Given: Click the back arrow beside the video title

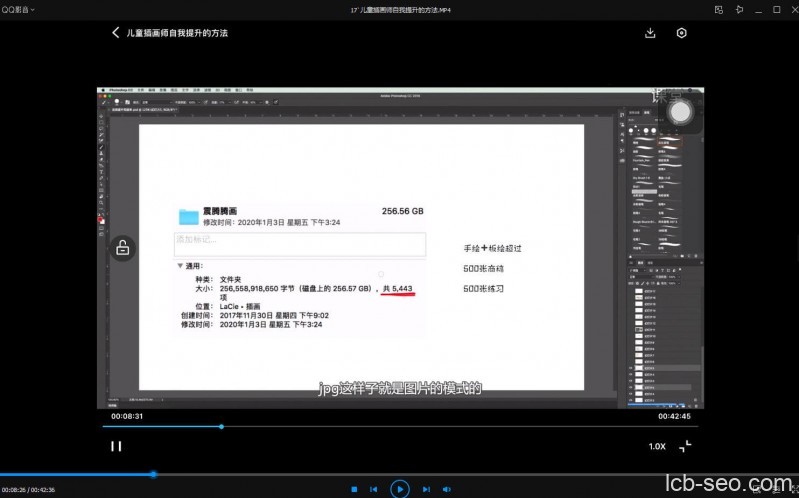Looking at the screenshot, I should click(115, 33).
